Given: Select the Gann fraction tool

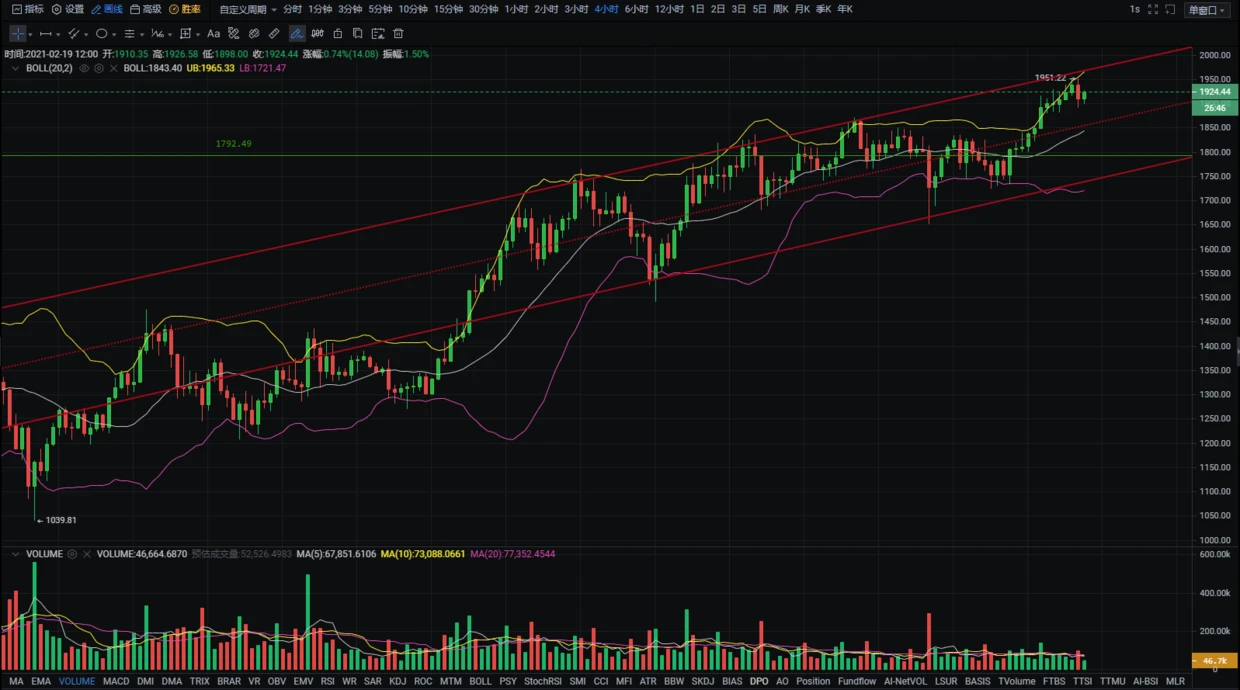Looking at the screenshot, I should point(157,34).
